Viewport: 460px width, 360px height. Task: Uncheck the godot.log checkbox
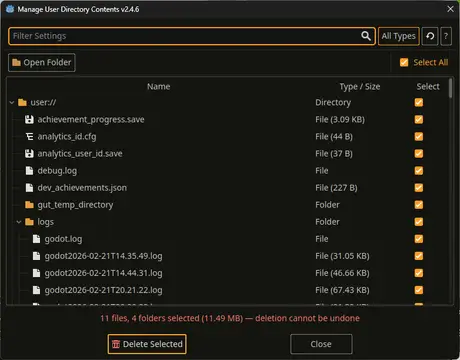419,239
